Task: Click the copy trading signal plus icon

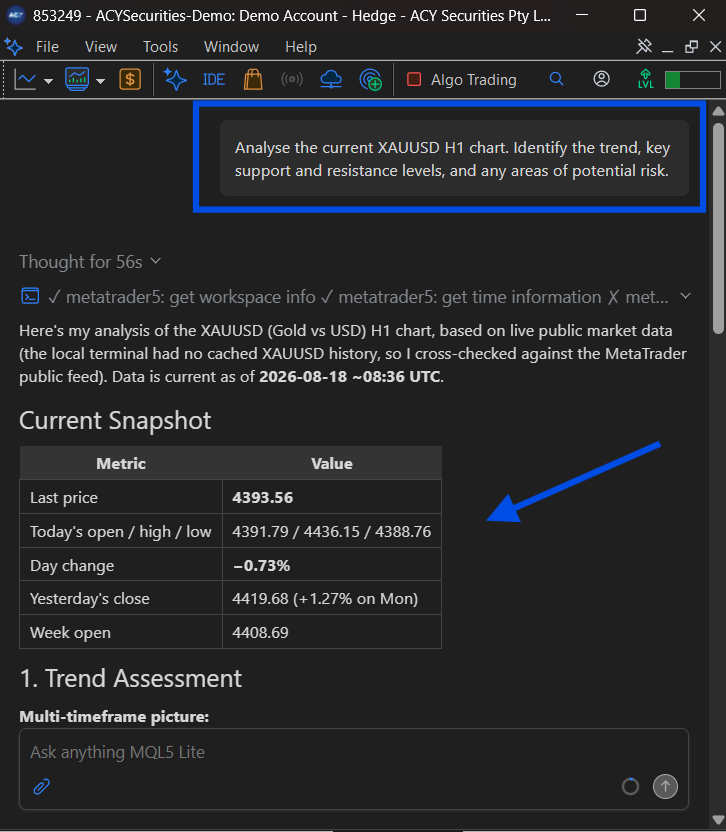Action: click(370, 80)
